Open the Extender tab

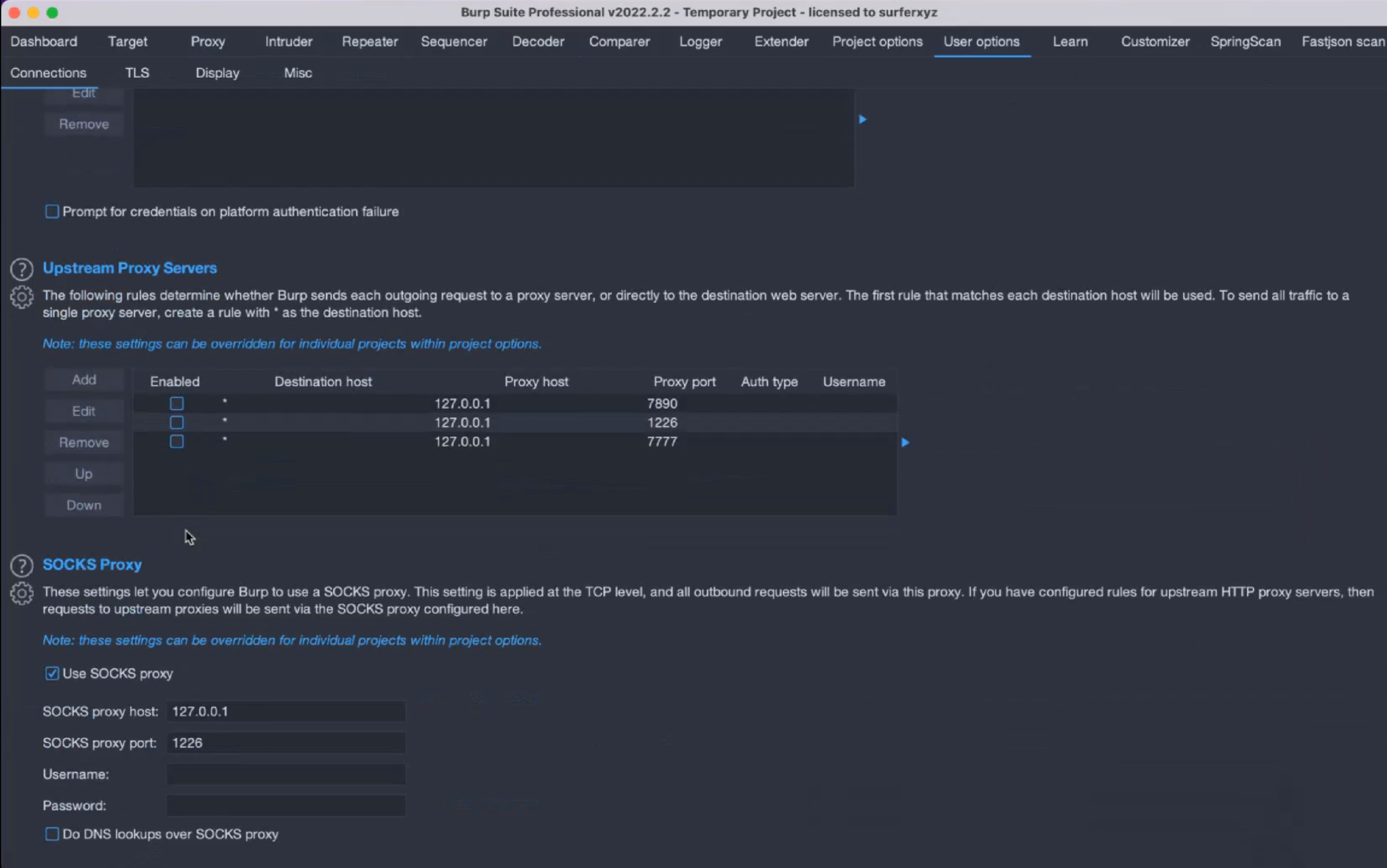(x=782, y=41)
